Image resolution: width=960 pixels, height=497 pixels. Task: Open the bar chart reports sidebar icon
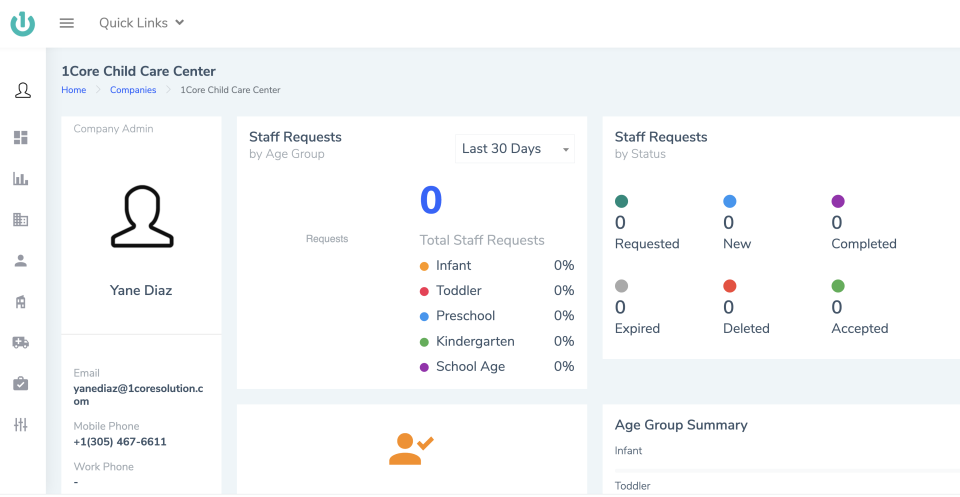21,179
